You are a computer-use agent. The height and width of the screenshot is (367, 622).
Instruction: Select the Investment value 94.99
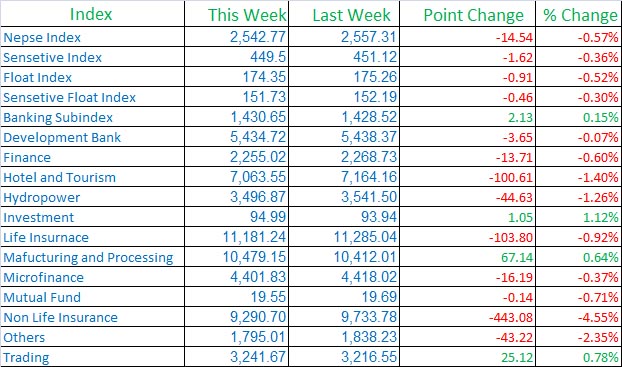[x=268, y=217]
